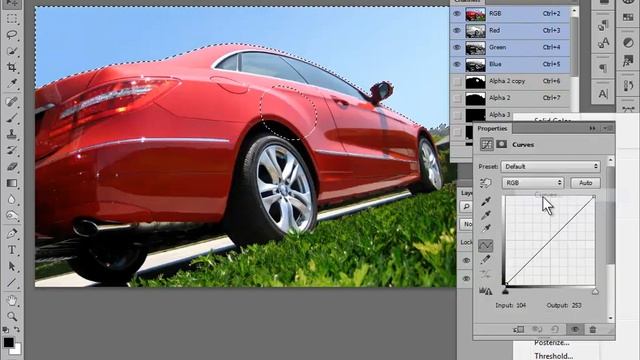Select the Lasso tool

tap(12, 35)
